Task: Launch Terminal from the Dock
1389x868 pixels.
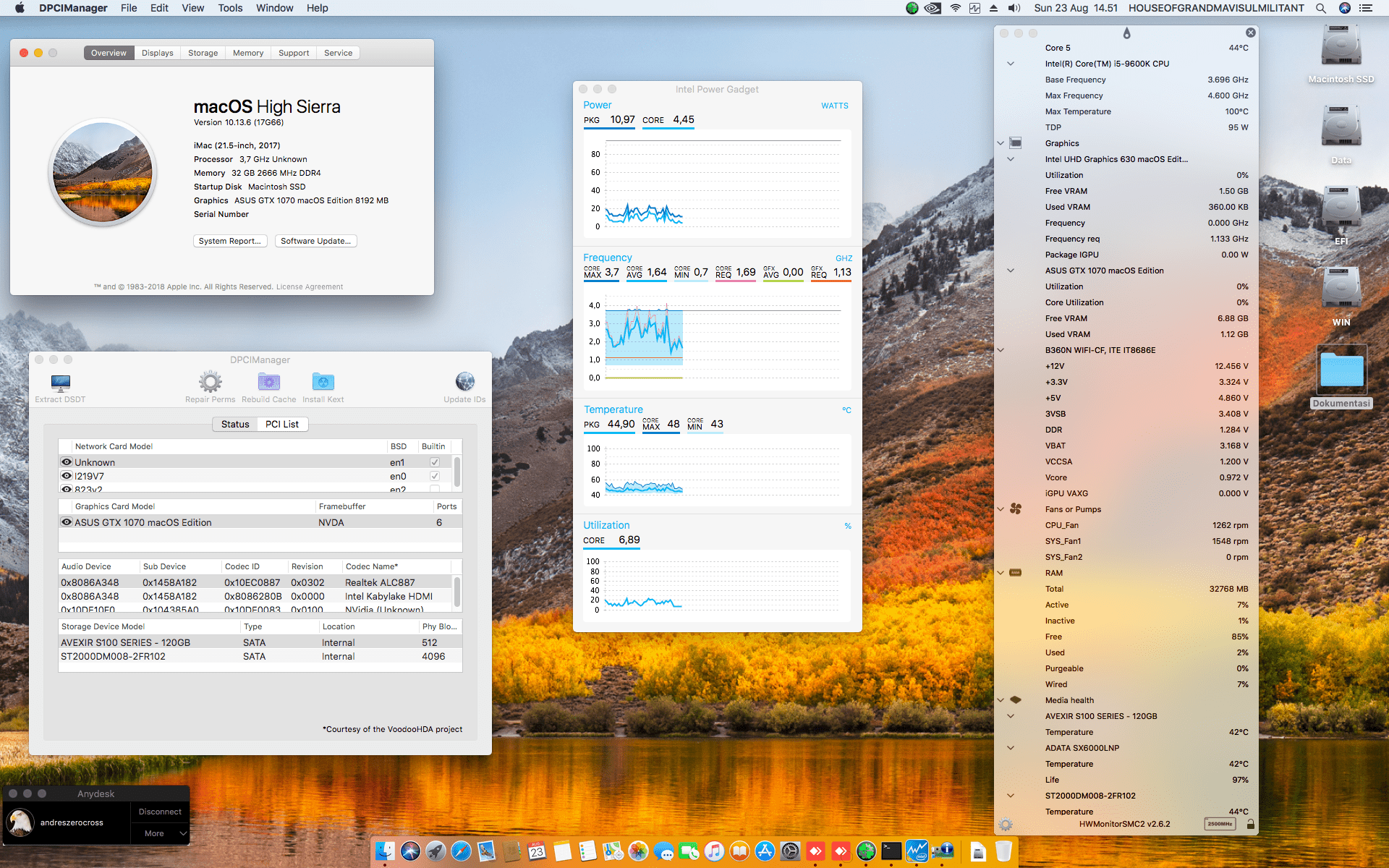Action: (x=892, y=851)
